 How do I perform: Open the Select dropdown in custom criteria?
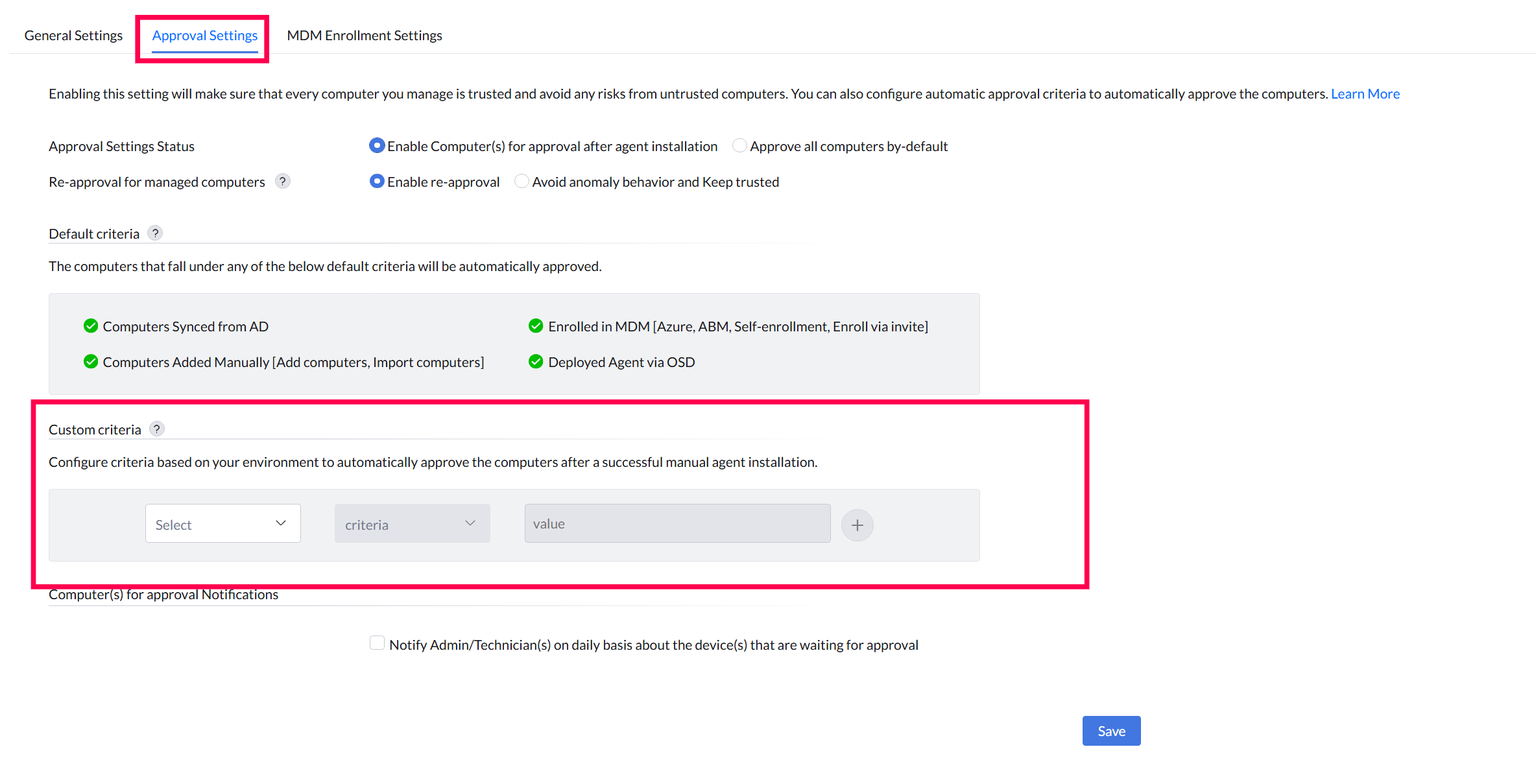pyautogui.click(x=222, y=524)
